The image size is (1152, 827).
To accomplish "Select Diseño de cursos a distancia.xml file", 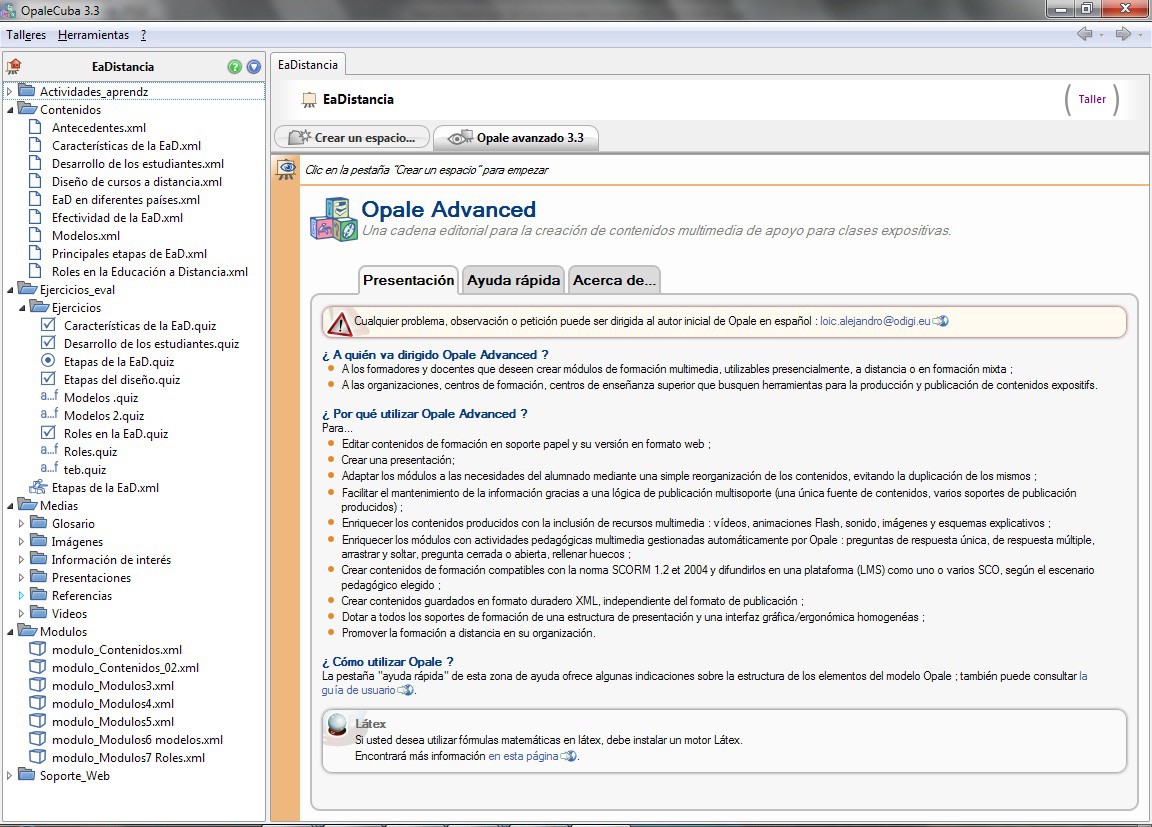I will [137, 181].
